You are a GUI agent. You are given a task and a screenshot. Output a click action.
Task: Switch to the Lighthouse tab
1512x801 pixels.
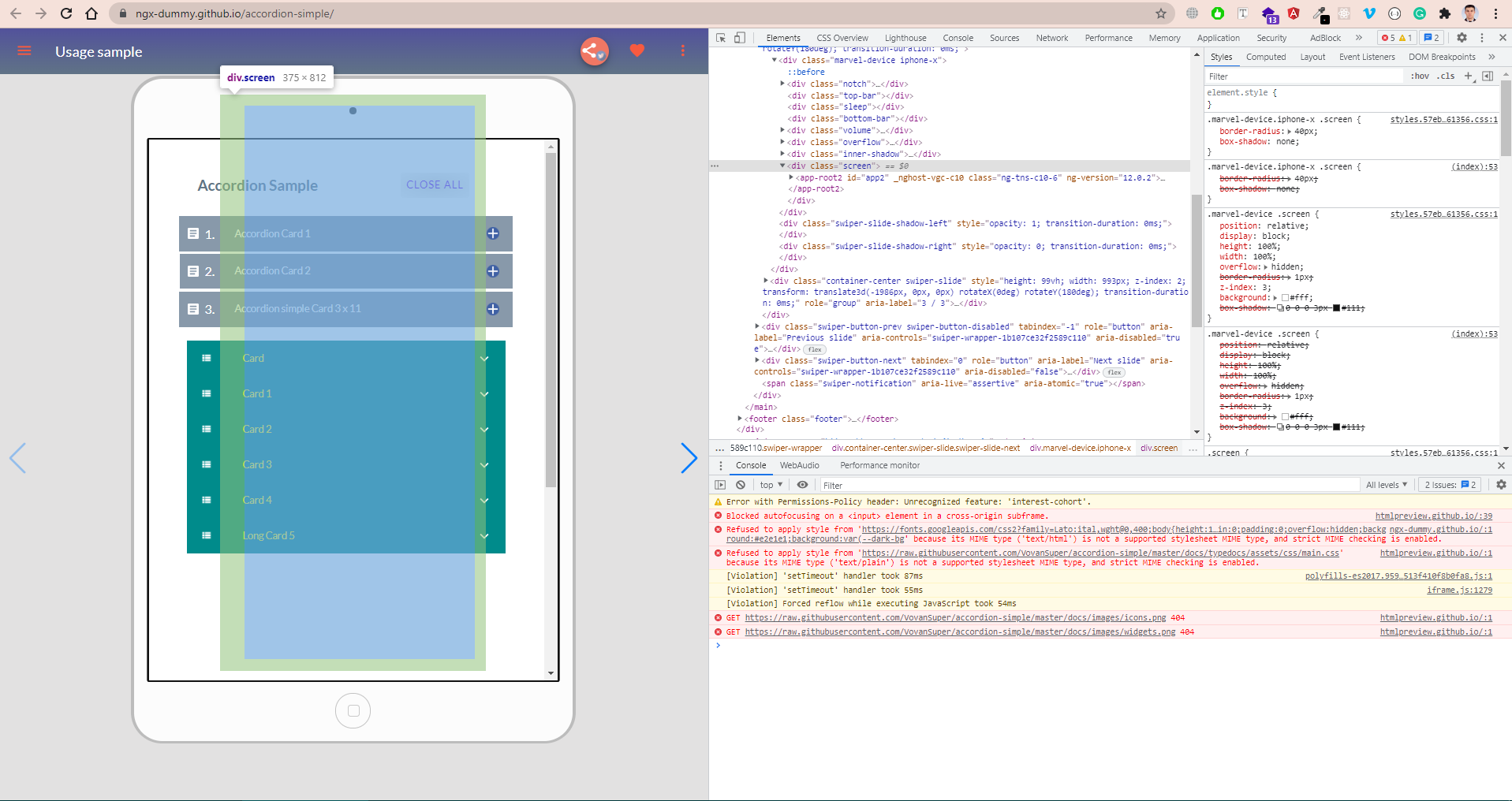point(905,38)
